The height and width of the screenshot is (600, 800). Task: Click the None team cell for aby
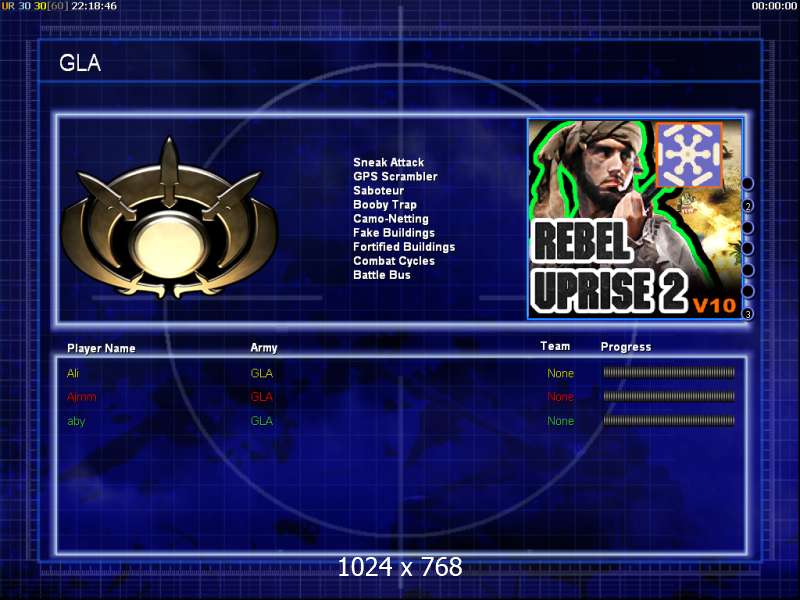point(560,421)
